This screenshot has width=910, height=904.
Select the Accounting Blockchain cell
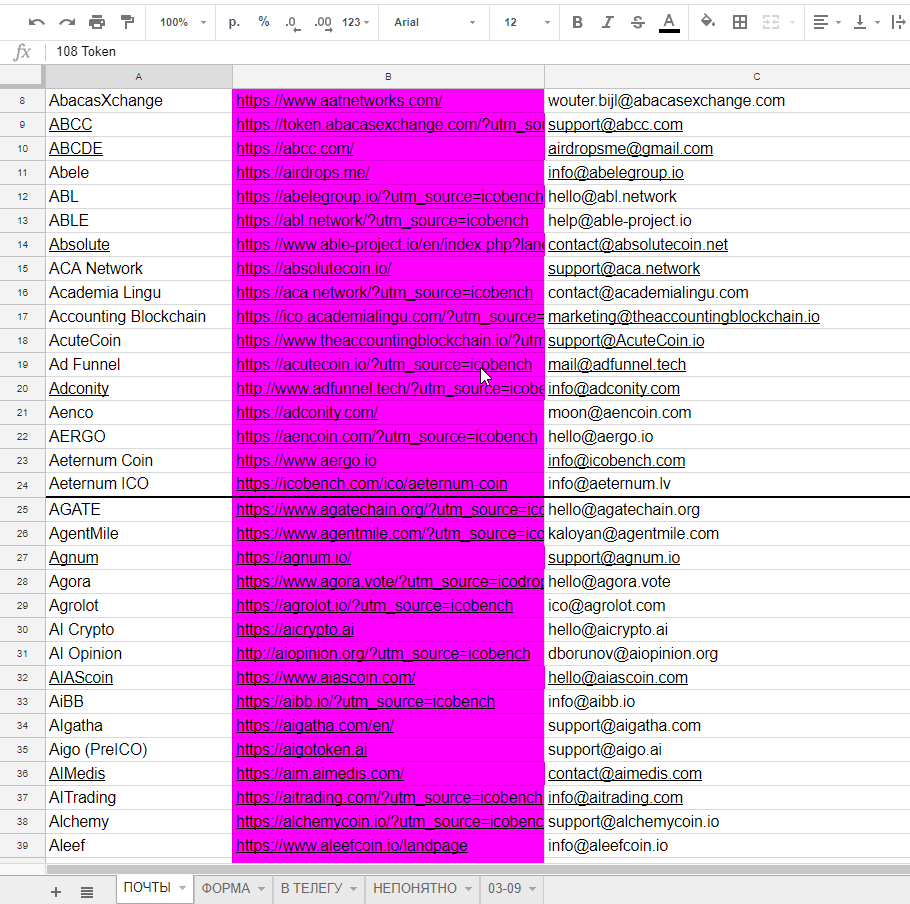pos(139,316)
